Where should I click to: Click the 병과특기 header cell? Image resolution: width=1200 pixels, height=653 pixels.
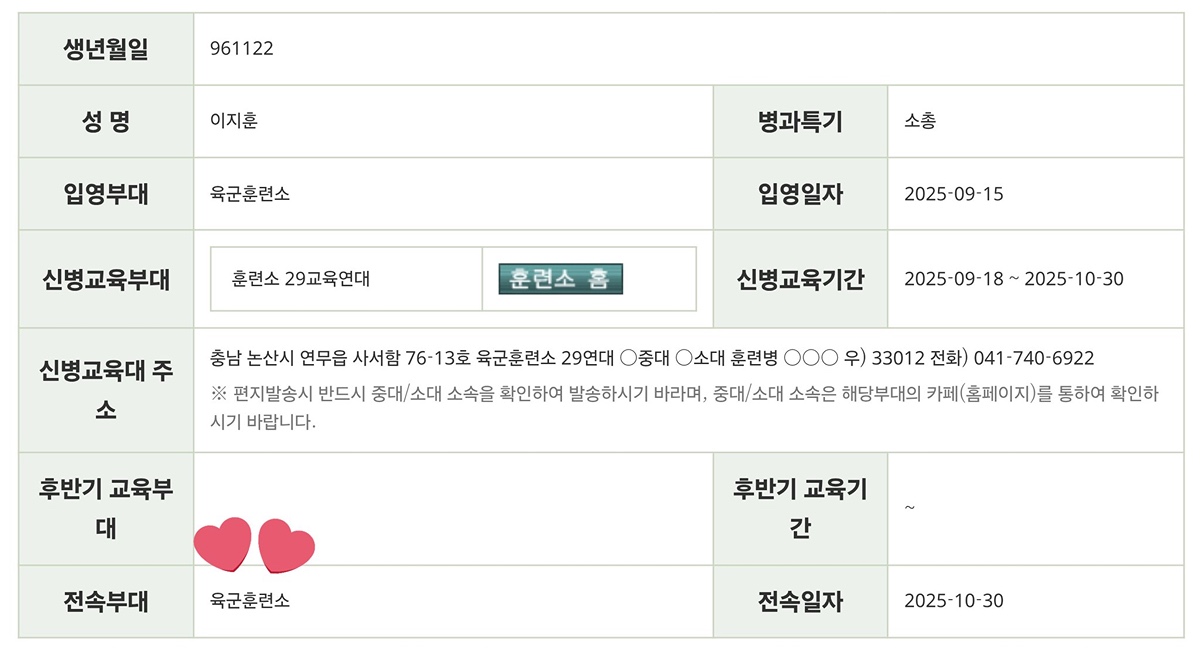[x=800, y=122]
